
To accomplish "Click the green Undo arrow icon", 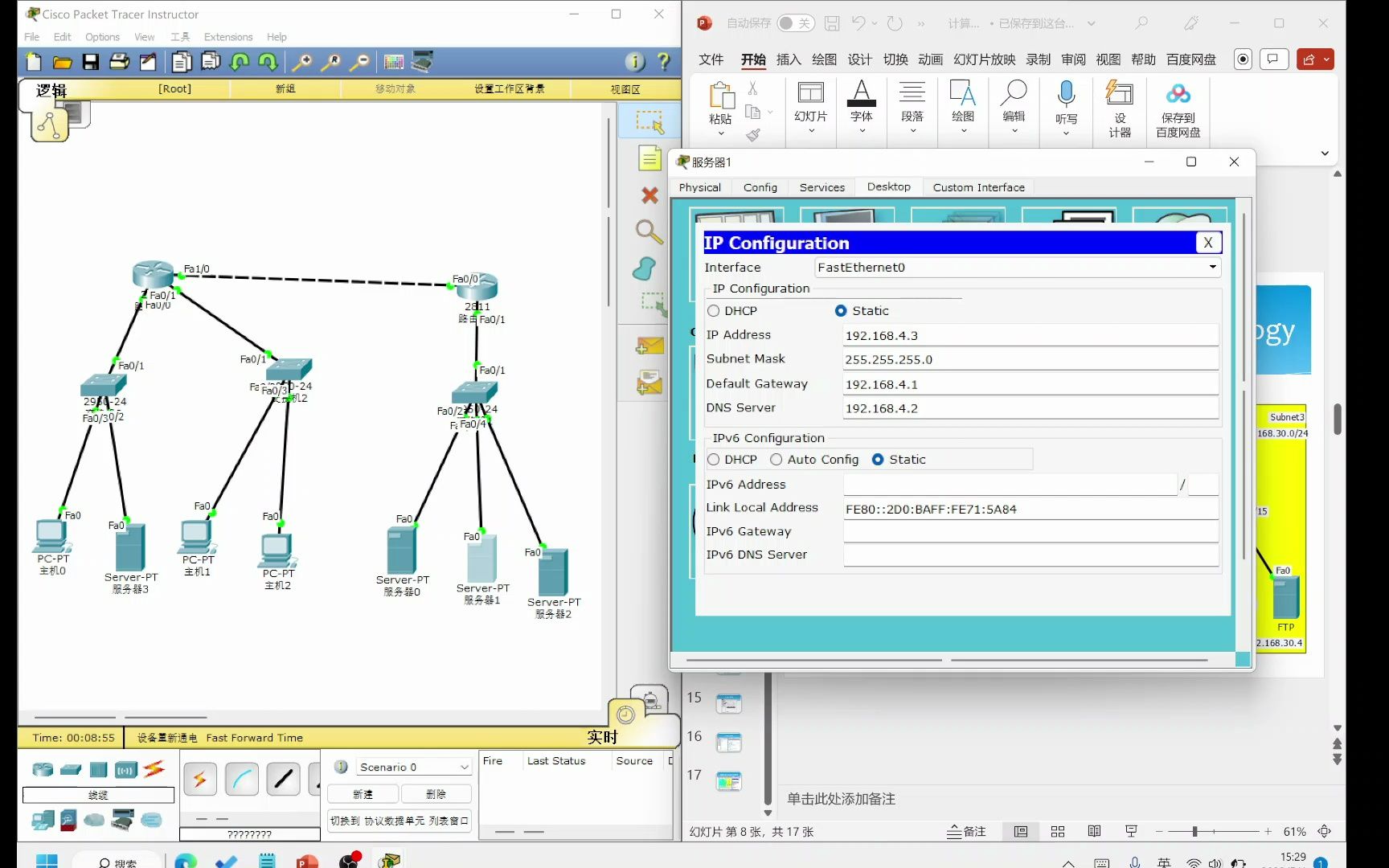I will (x=240, y=62).
